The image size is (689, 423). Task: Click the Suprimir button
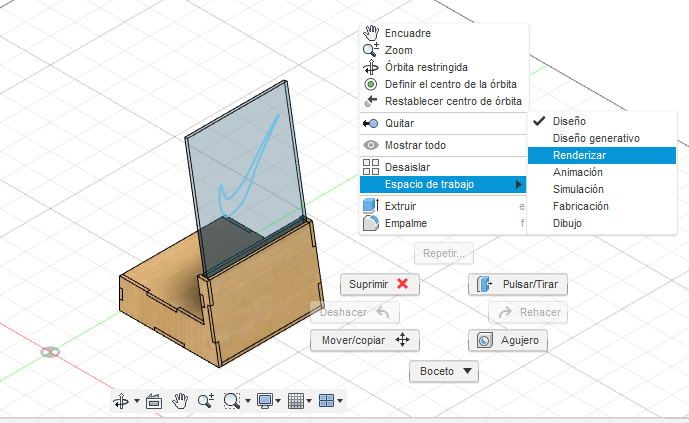(380, 284)
